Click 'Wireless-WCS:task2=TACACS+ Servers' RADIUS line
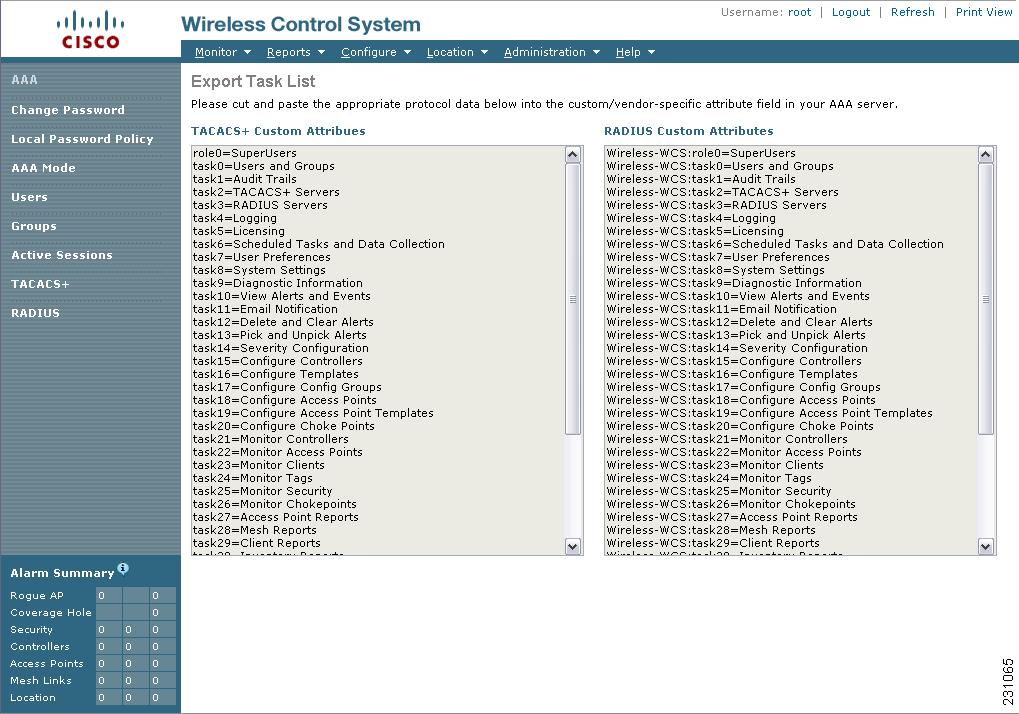The image size is (1019, 714). click(723, 192)
